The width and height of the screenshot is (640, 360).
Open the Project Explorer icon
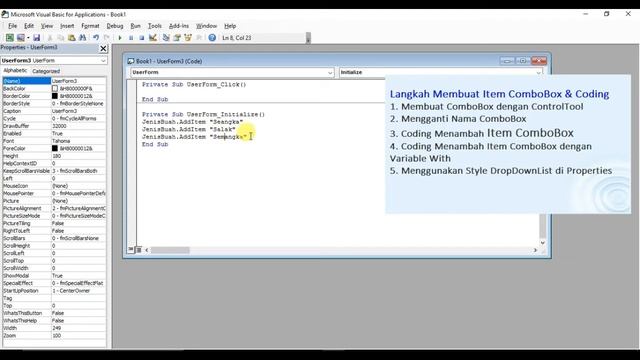[x=166, y=38]
